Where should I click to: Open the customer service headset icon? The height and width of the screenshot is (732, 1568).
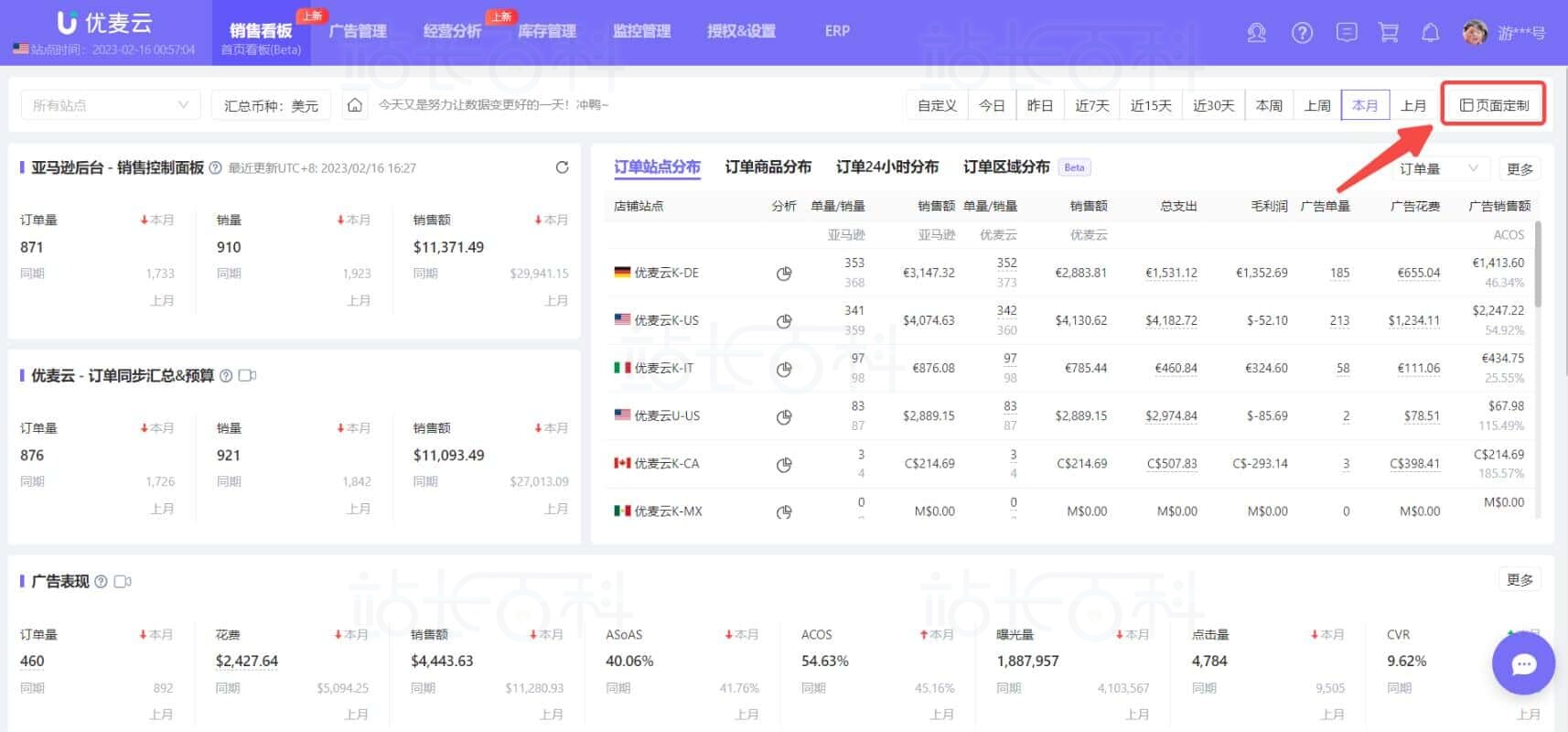tap(1256, 33)
